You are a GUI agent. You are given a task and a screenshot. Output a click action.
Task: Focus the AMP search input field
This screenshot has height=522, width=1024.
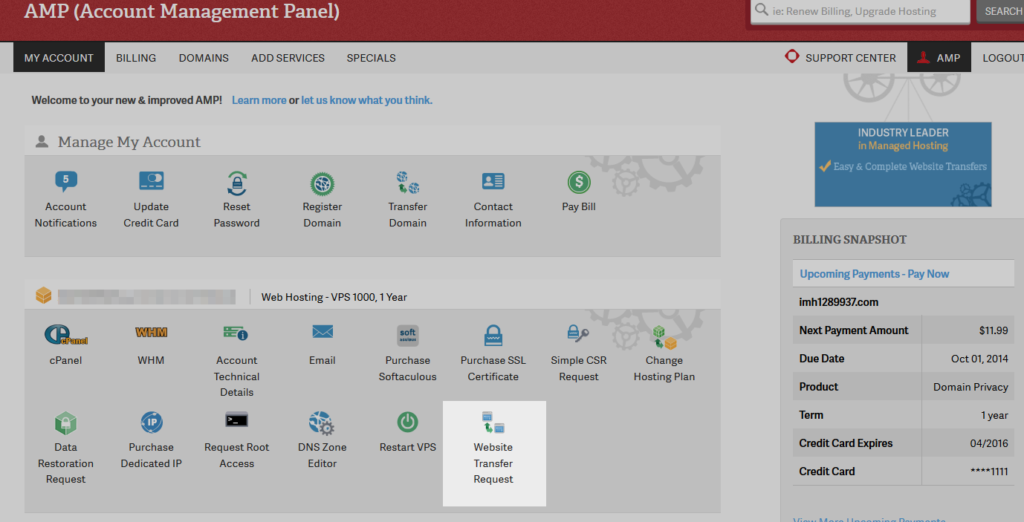[x=860, y=12]
